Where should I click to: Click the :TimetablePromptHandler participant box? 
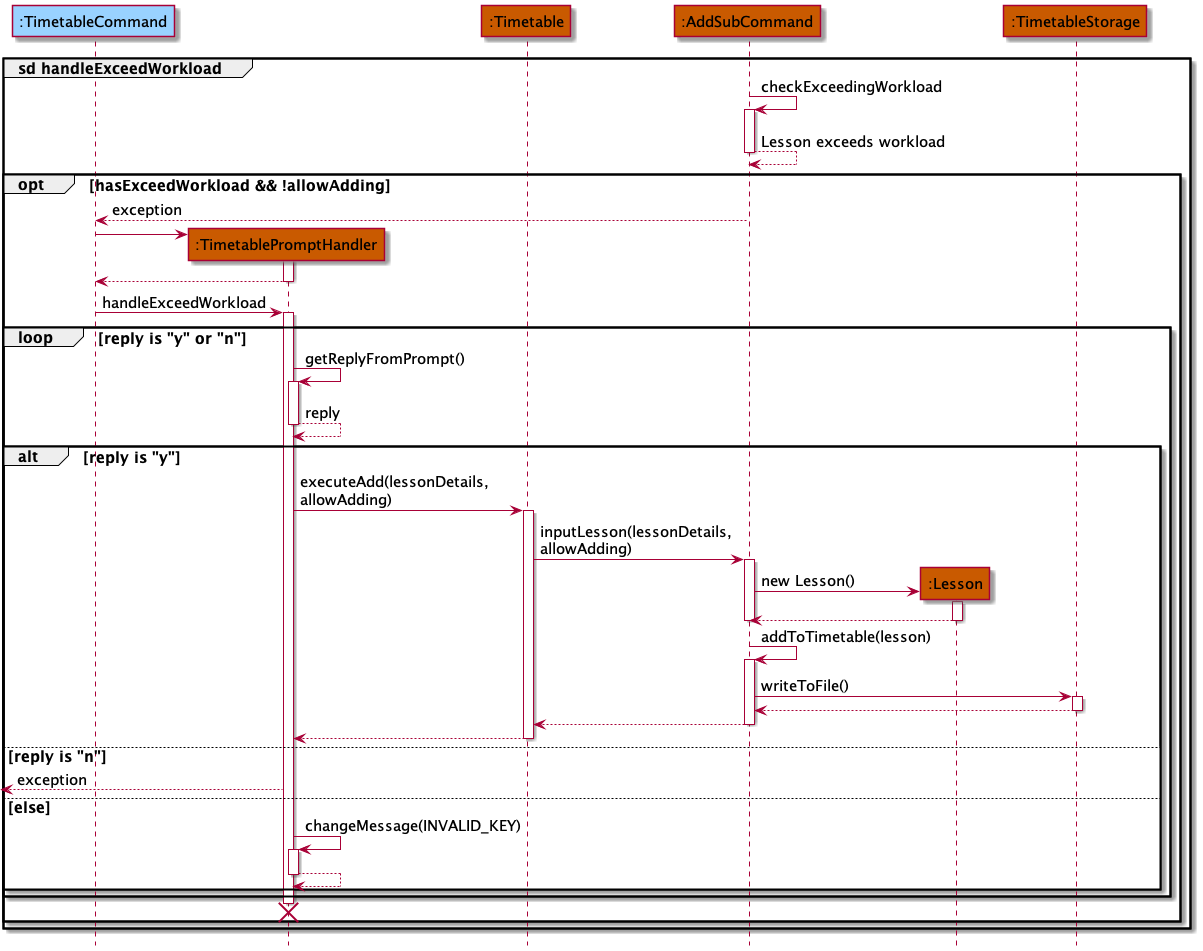click(285, 244)
